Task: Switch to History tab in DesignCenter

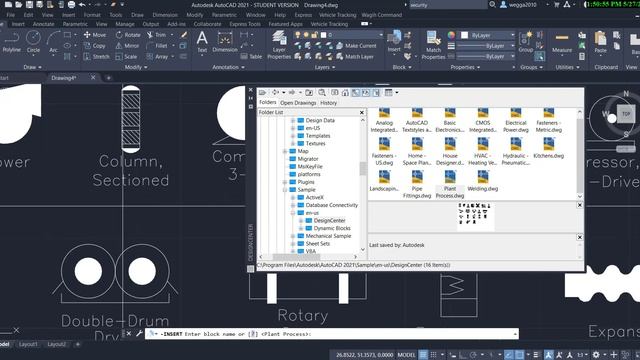Action: pos(328,103)
